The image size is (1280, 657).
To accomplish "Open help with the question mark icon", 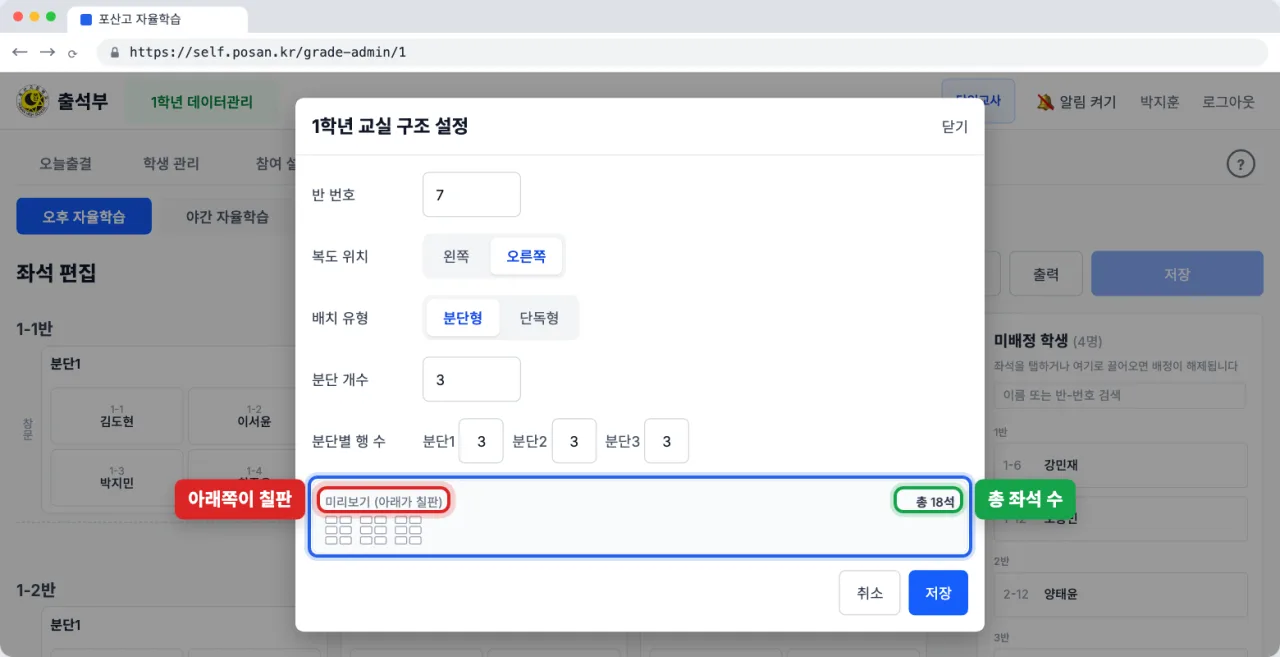I will click(1240, 164).
